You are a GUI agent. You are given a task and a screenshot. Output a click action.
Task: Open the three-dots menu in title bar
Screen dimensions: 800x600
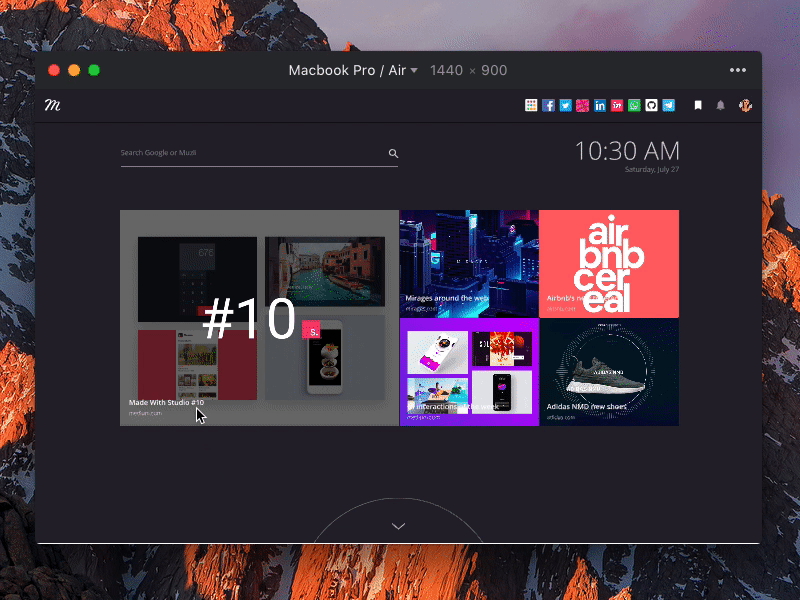coord(738,70)
